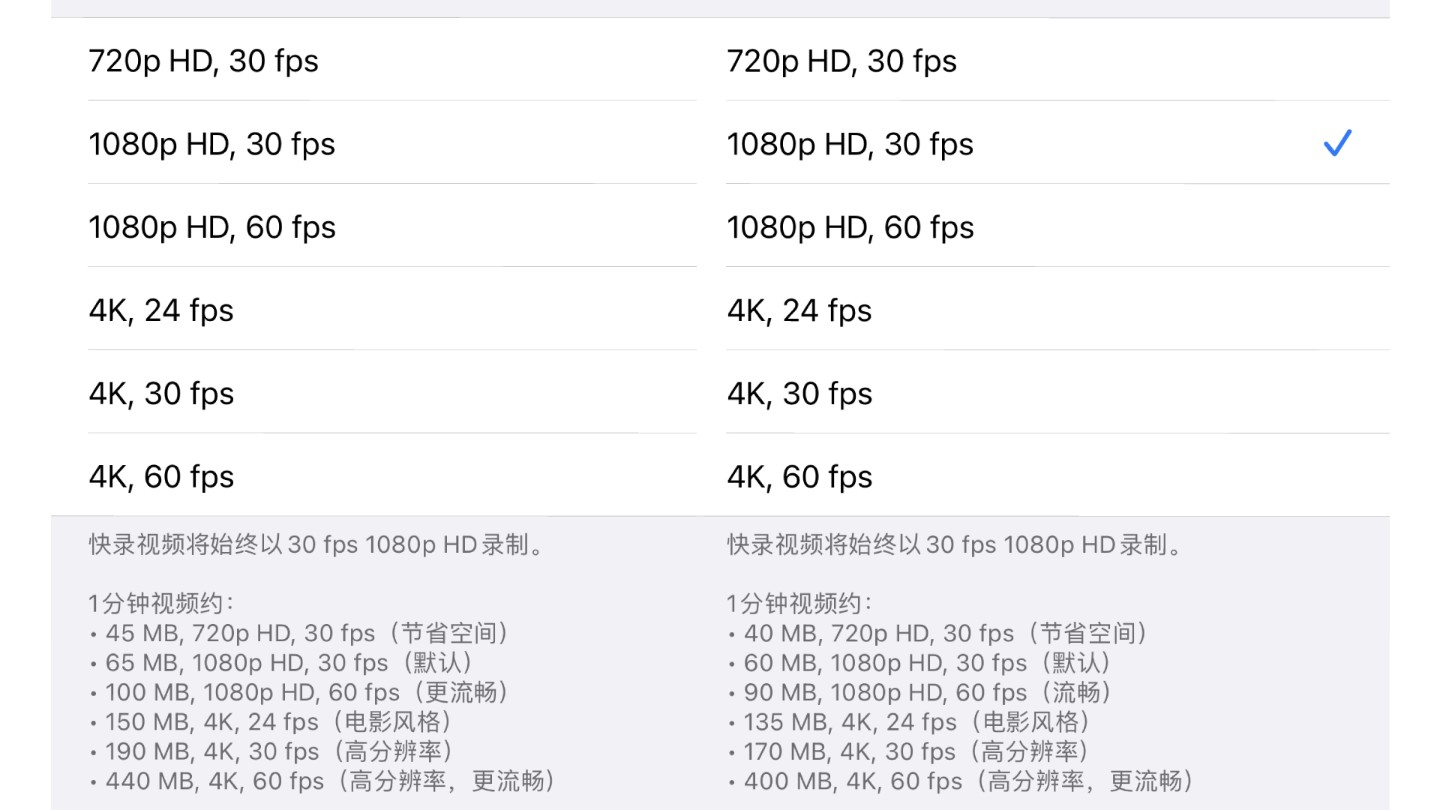This screenshot has width=1440, height=810.
Task: Click the 400 MB, 4K, 60 fps size line
Action: point(961,781)
